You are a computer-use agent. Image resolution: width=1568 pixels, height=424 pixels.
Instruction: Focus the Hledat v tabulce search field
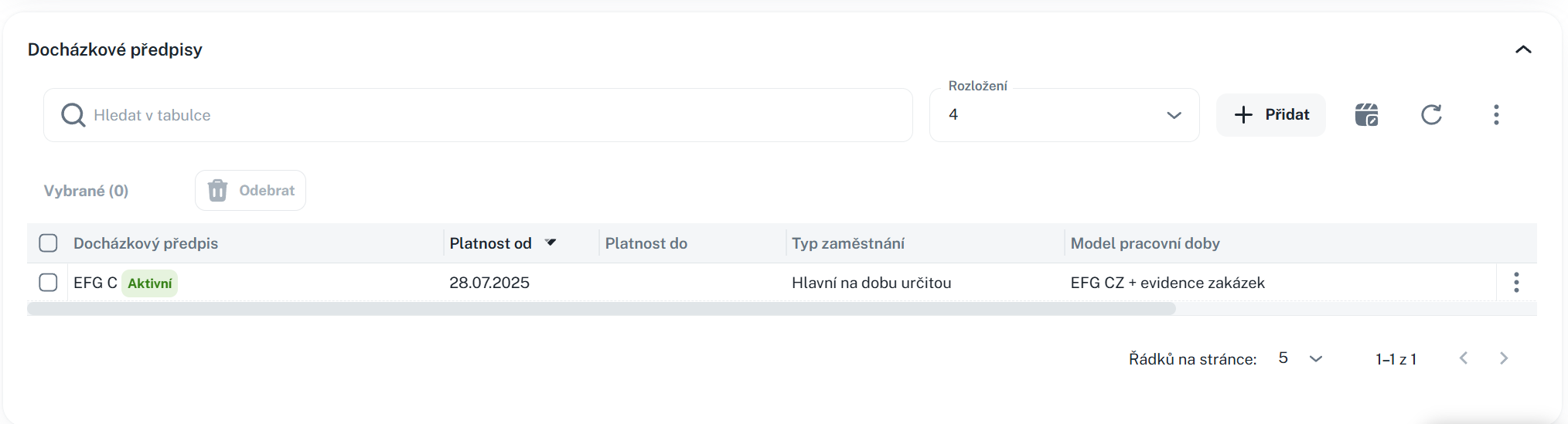495,115
